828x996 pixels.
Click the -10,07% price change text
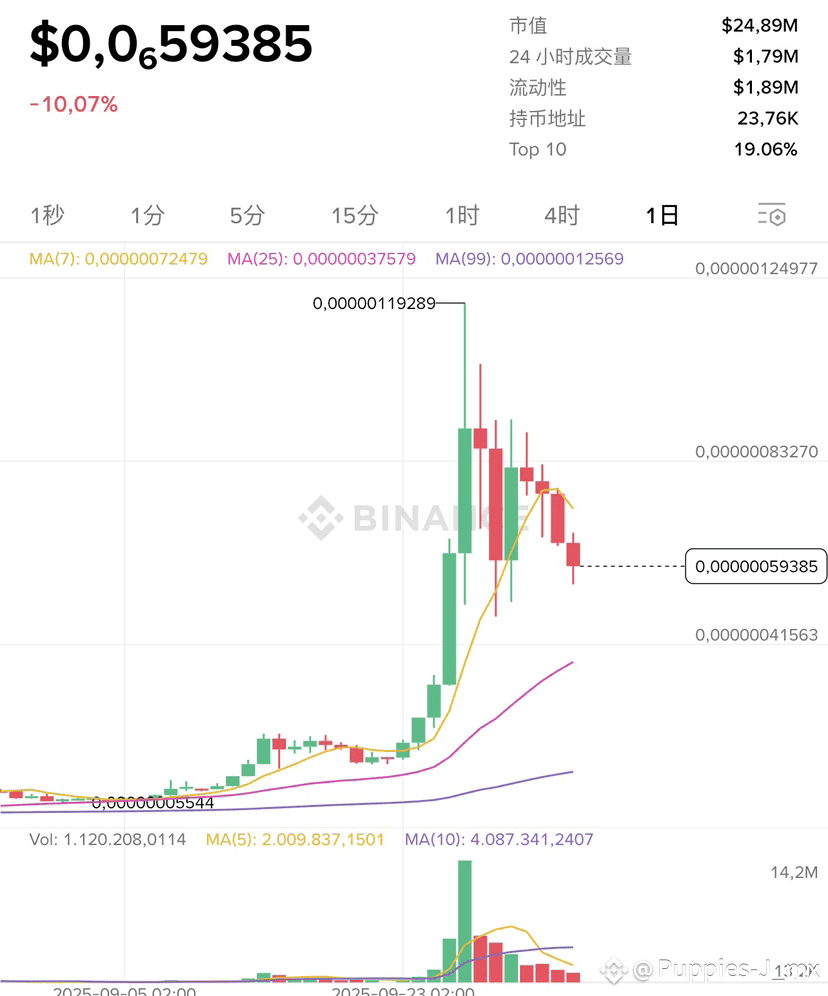(x=74, y=104)
